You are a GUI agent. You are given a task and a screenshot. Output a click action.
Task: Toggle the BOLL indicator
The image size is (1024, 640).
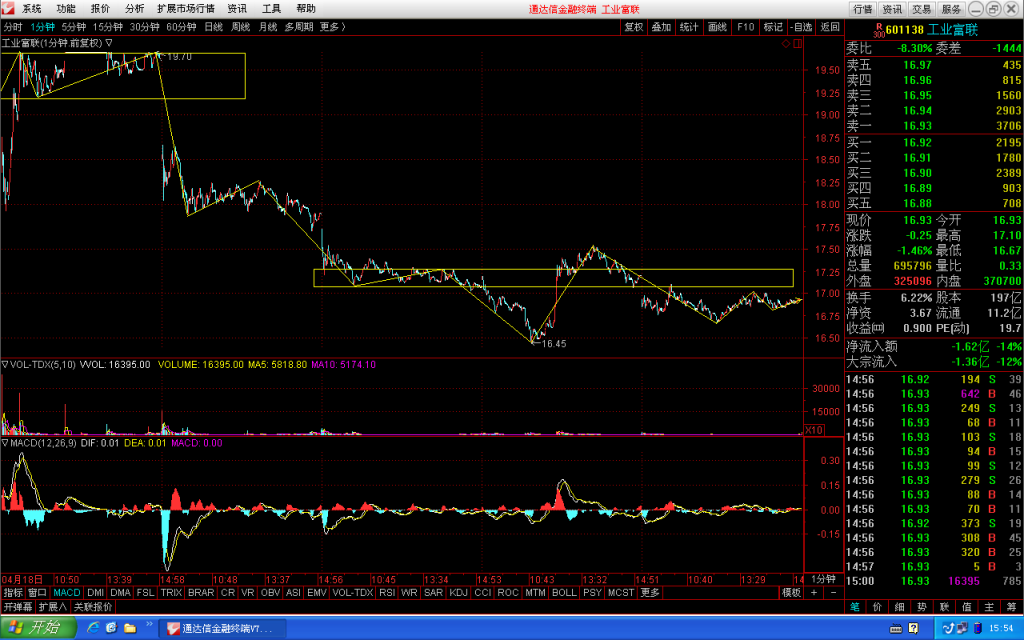tap(564, 592)
